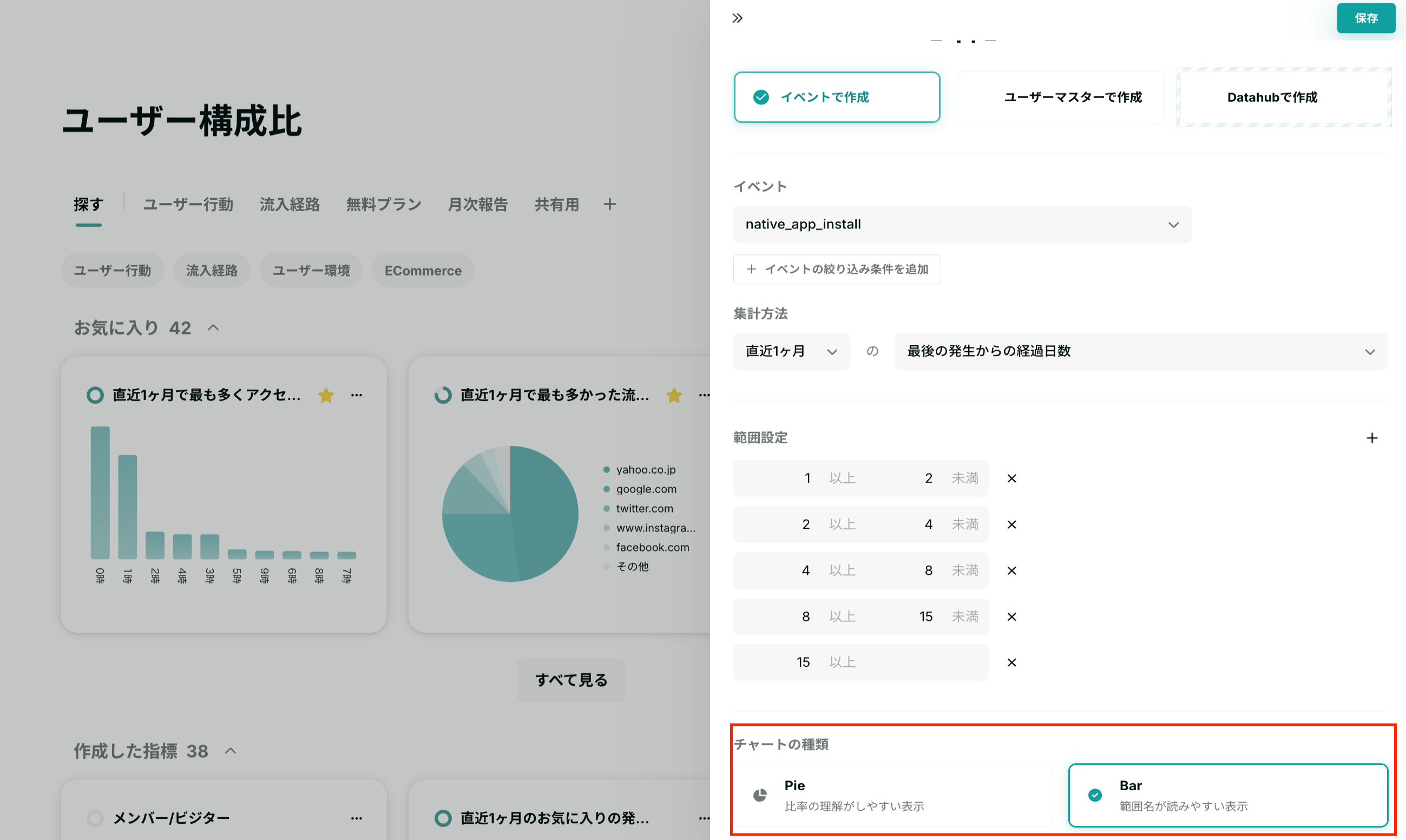Switch to 共有用 tab
Image resolution: width=1406 pixels, height=840 pixels.
click(557, 205)
